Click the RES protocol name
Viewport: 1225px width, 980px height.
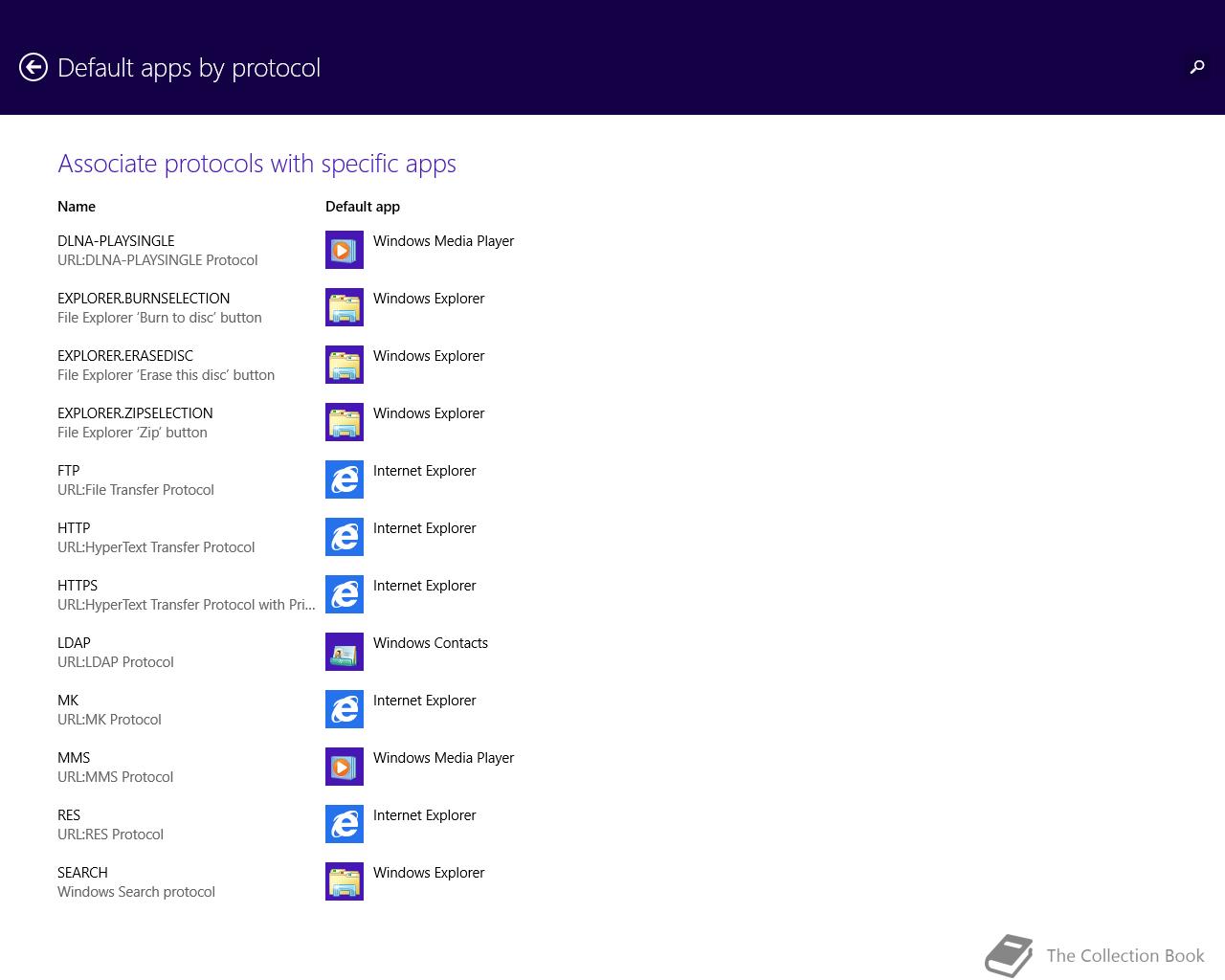click(69, 815)
